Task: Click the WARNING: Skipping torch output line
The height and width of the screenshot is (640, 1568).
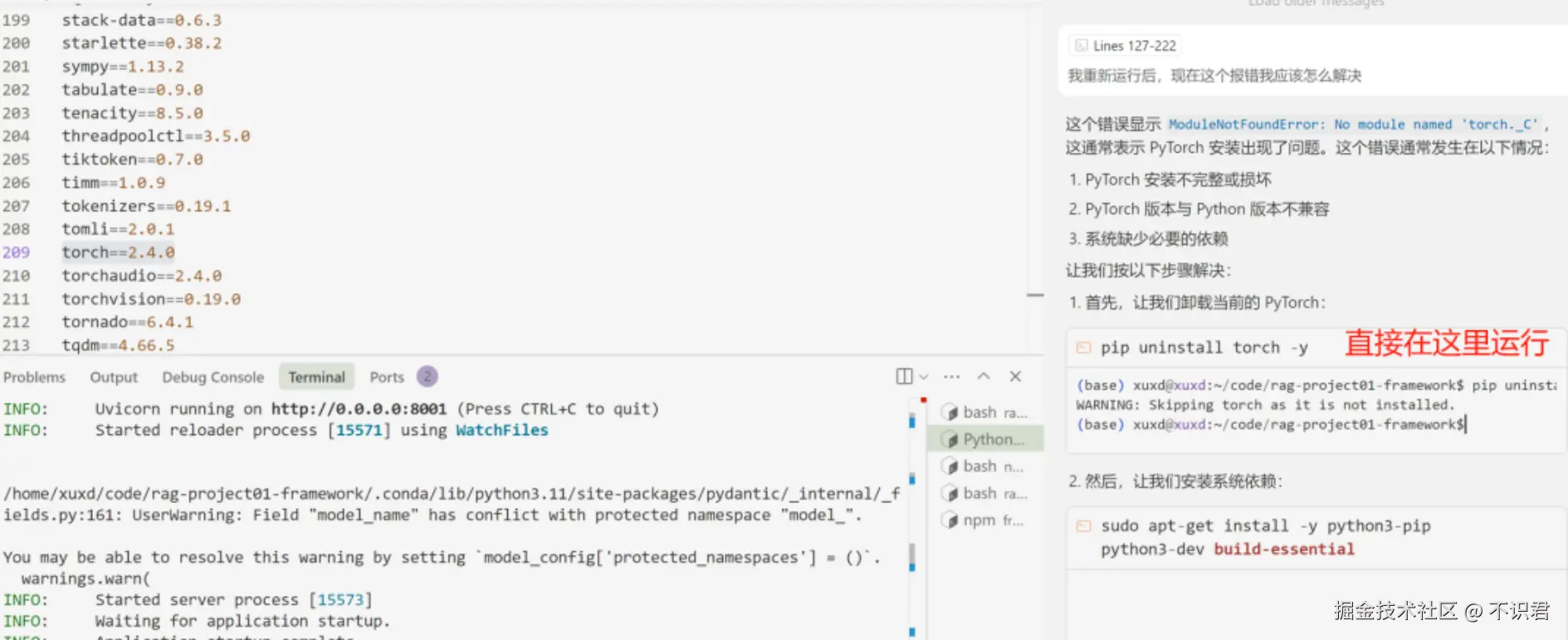Action: pyautogui.click(x=1265, y=405)
